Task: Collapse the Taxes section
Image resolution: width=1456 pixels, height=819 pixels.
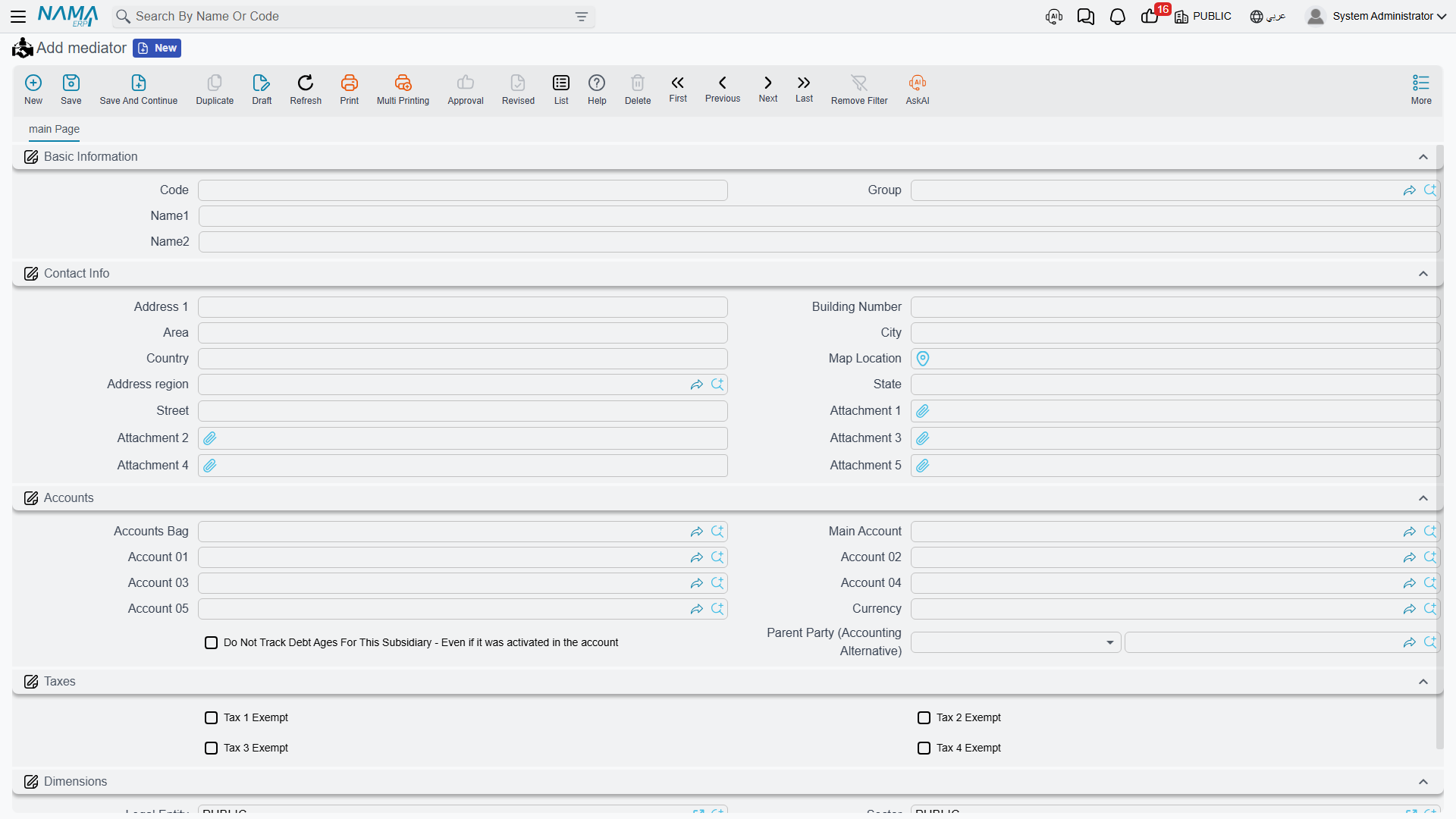Action: (x=1423, y=682)
